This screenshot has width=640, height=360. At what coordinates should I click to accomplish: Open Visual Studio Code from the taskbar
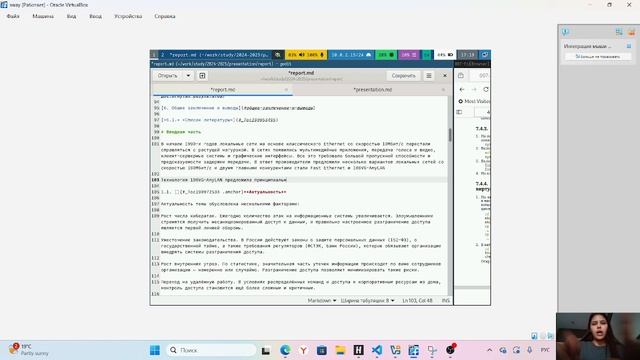[377, 350]
